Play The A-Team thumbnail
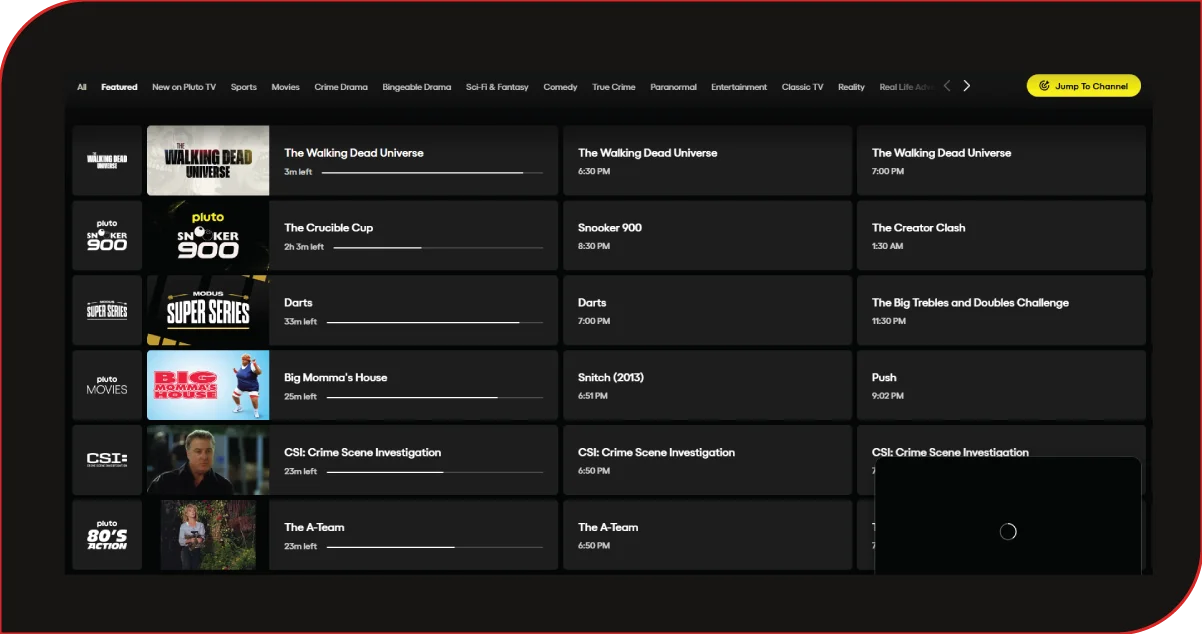The image size is (1202, 634). (208, 535)
